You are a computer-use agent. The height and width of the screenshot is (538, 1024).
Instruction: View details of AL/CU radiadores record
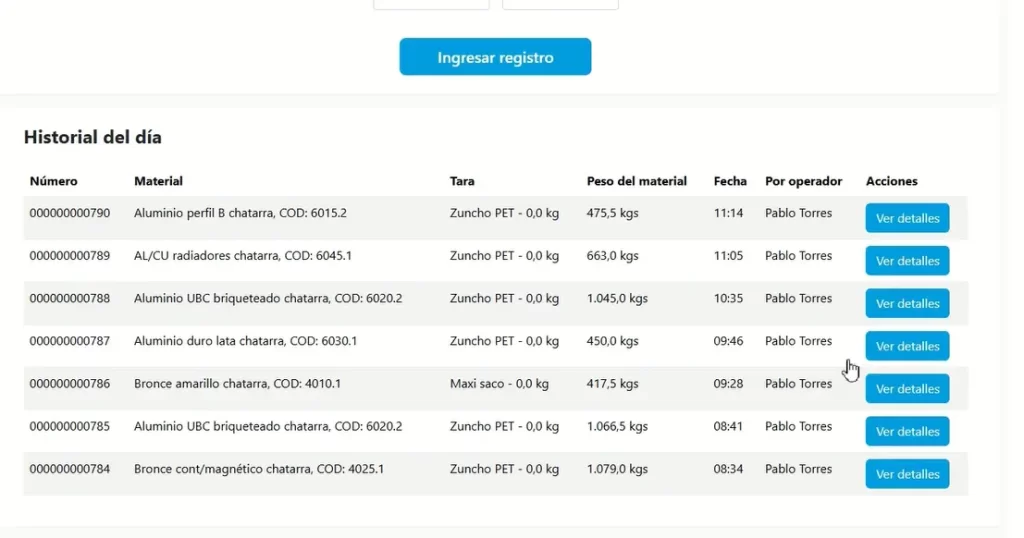point(907,261)
